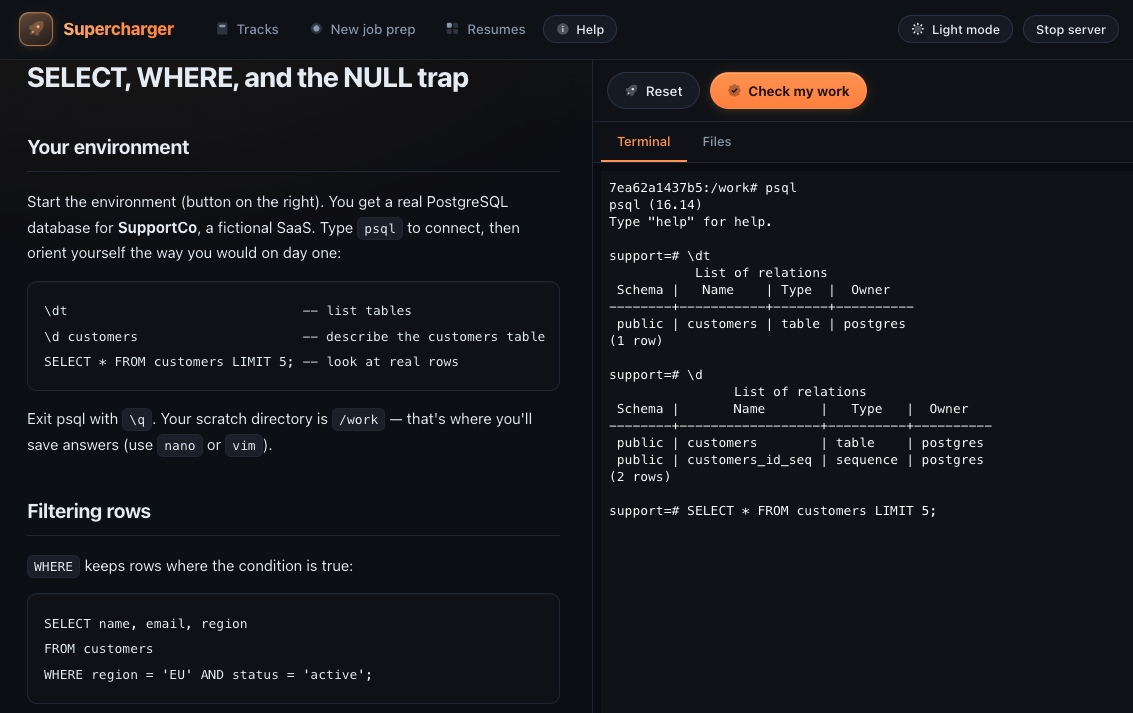Viewport: 1133px width, 713px height.
Task: Stop the server
Action: click(1070, 29)
